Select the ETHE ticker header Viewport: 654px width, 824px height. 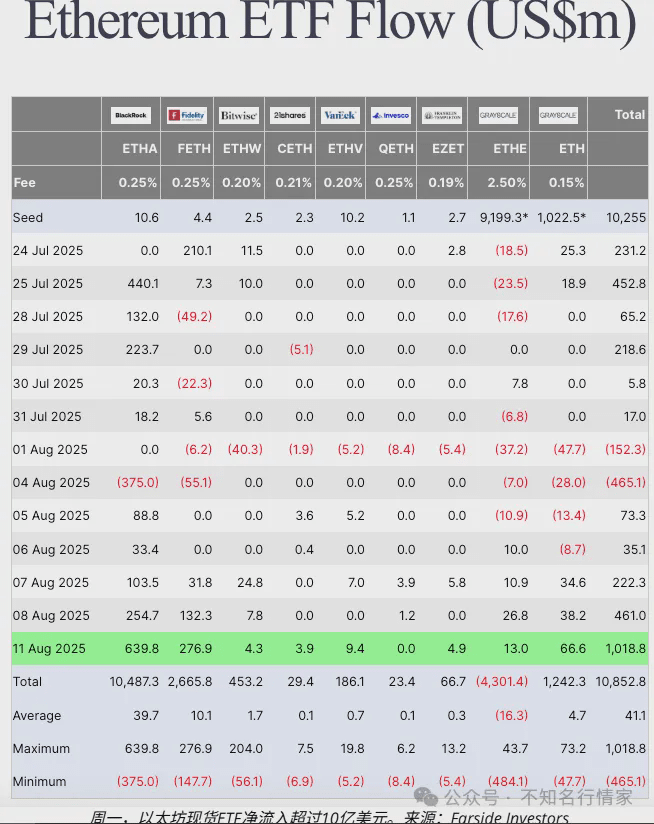[x=510, y=149]
